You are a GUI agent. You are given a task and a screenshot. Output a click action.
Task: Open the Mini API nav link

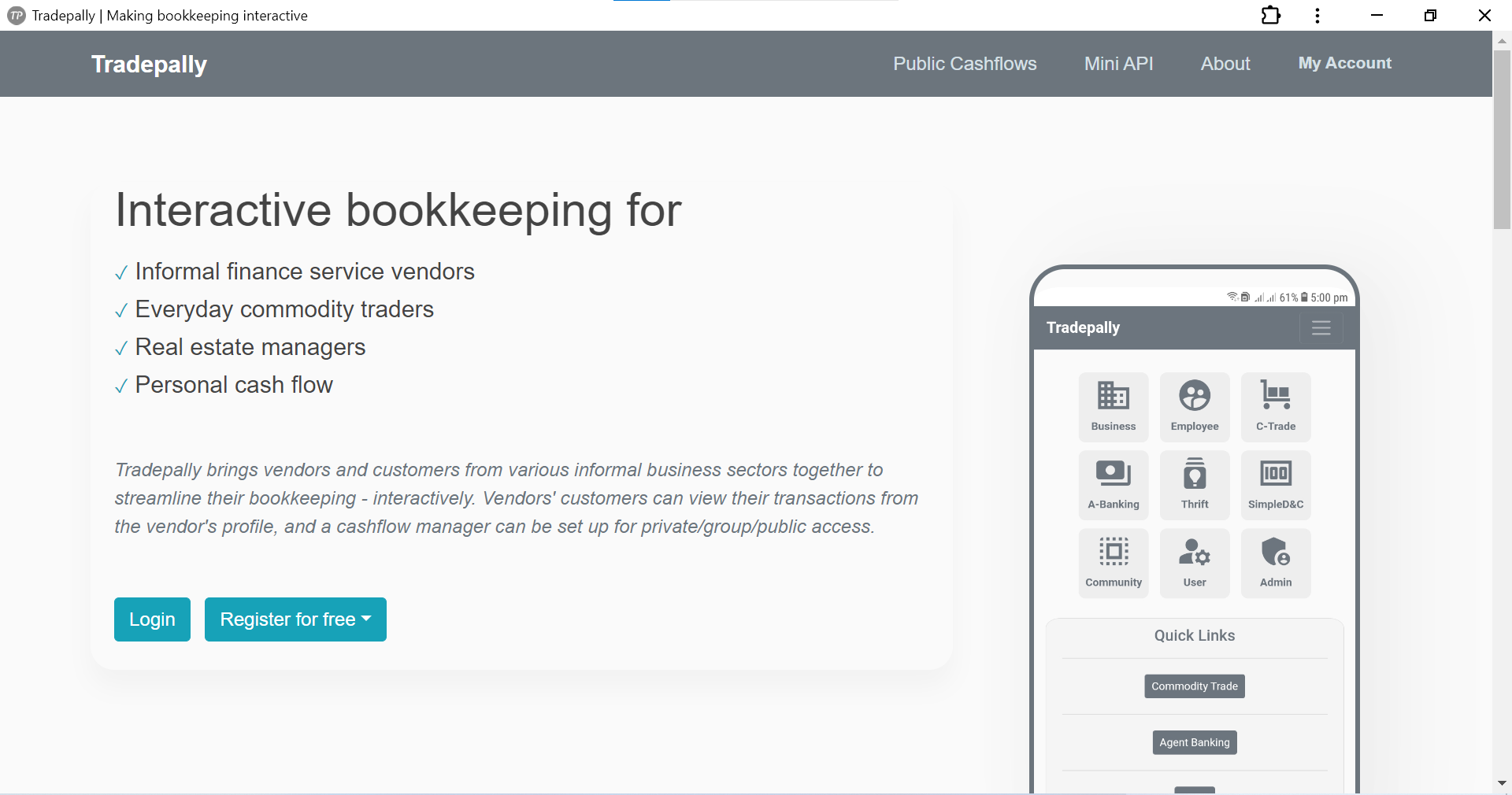tap(1118, 64)
